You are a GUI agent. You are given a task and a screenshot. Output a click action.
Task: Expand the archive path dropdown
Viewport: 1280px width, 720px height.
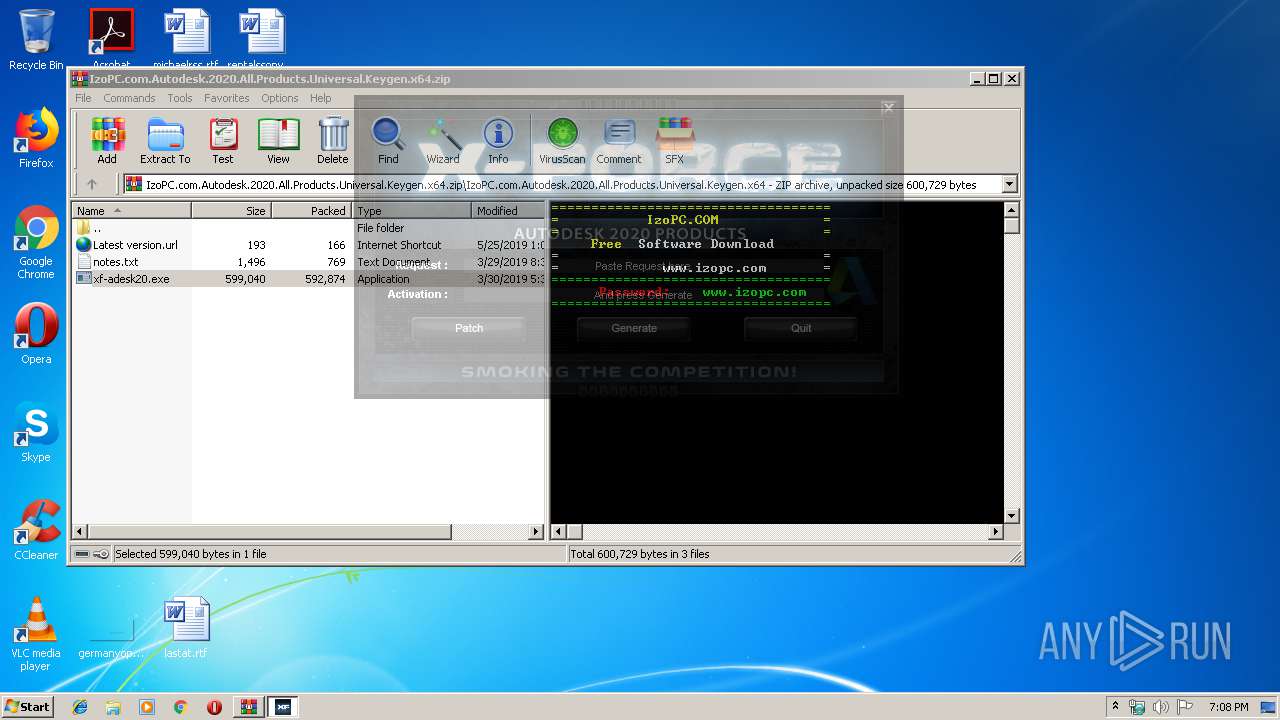coord(1009,184)
